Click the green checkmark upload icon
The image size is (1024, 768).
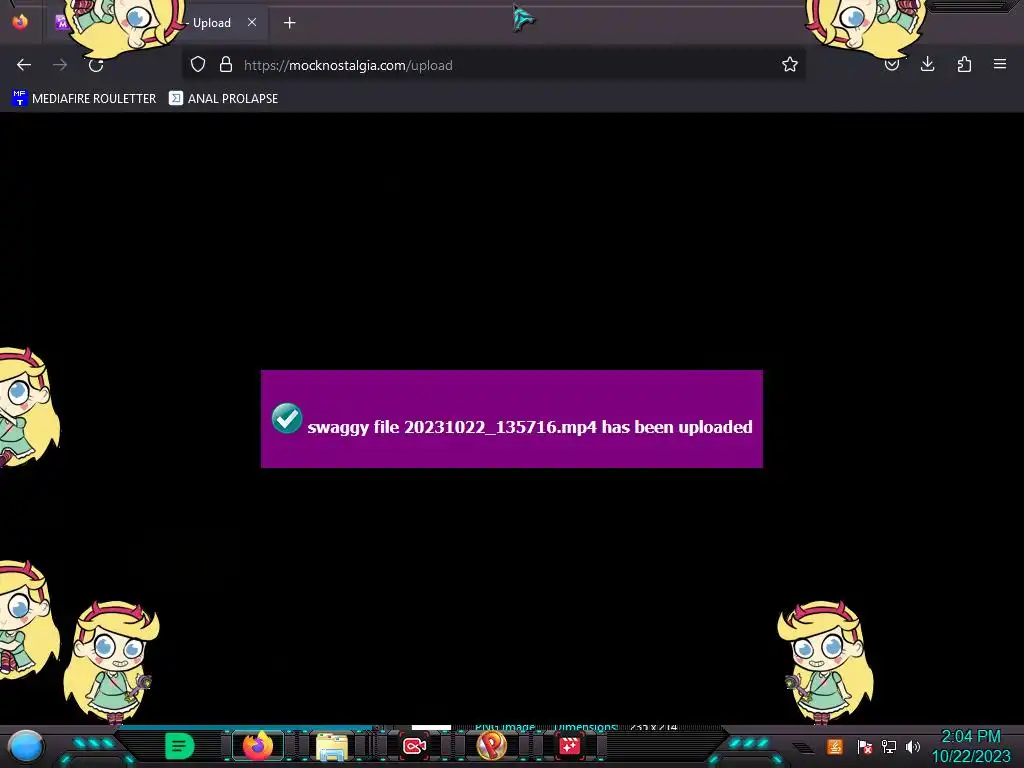(x=287, y=419)
